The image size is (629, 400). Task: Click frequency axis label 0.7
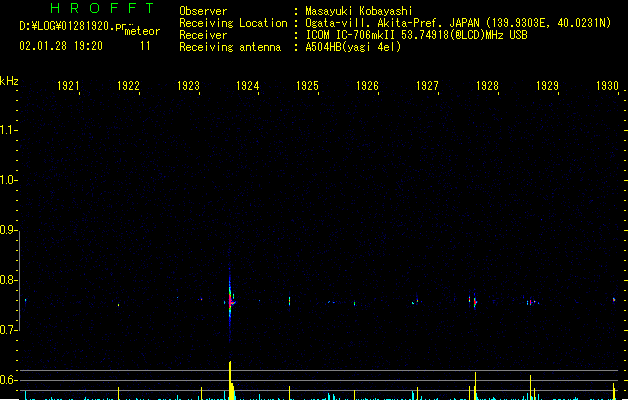(x=8, y=330)
